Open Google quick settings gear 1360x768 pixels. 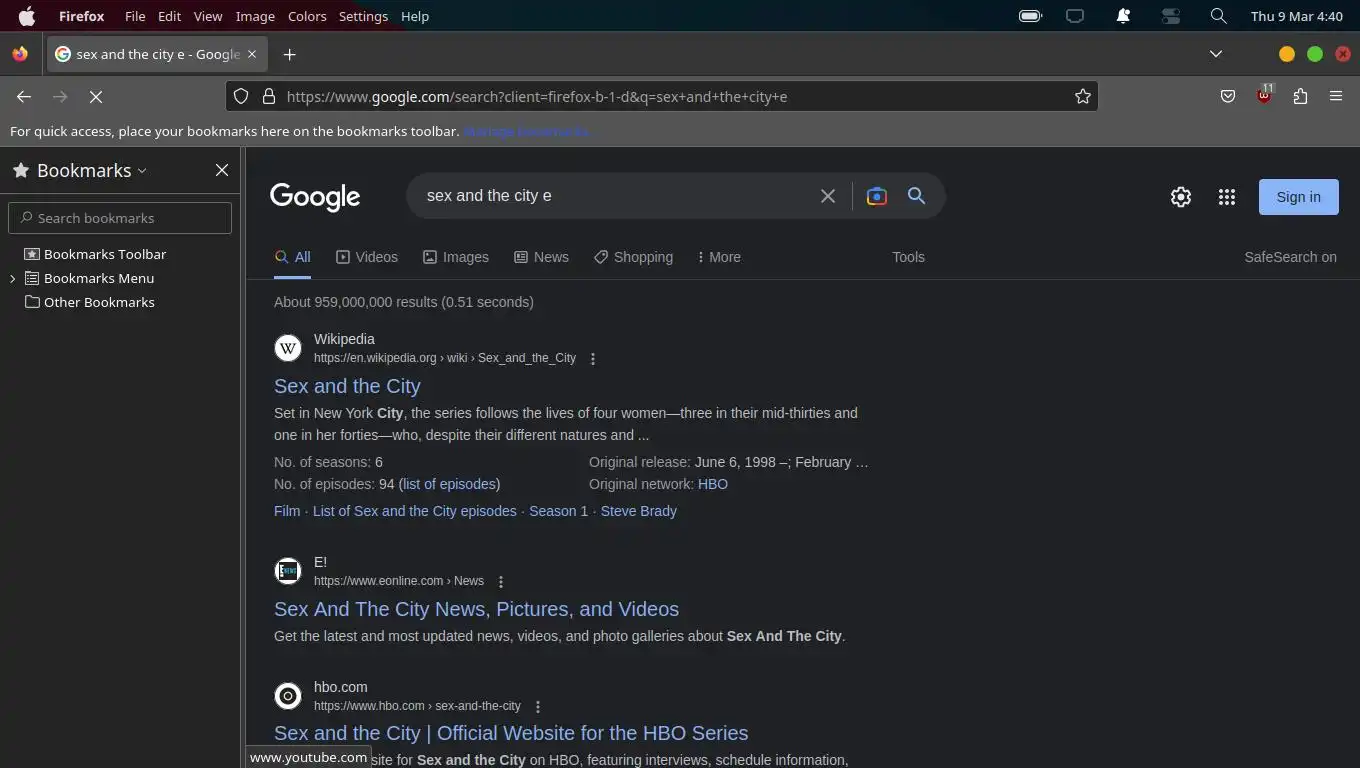point(1181,197)
